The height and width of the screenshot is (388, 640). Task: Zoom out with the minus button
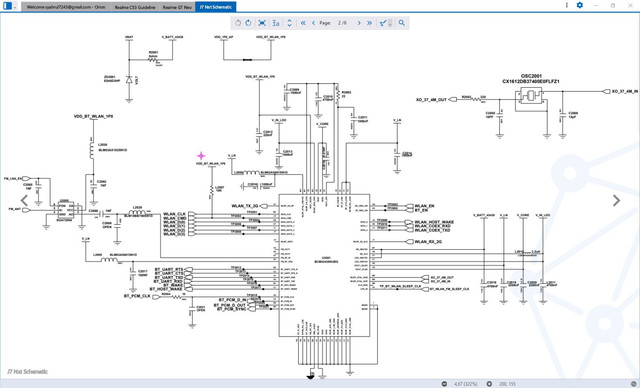(444, 384)
